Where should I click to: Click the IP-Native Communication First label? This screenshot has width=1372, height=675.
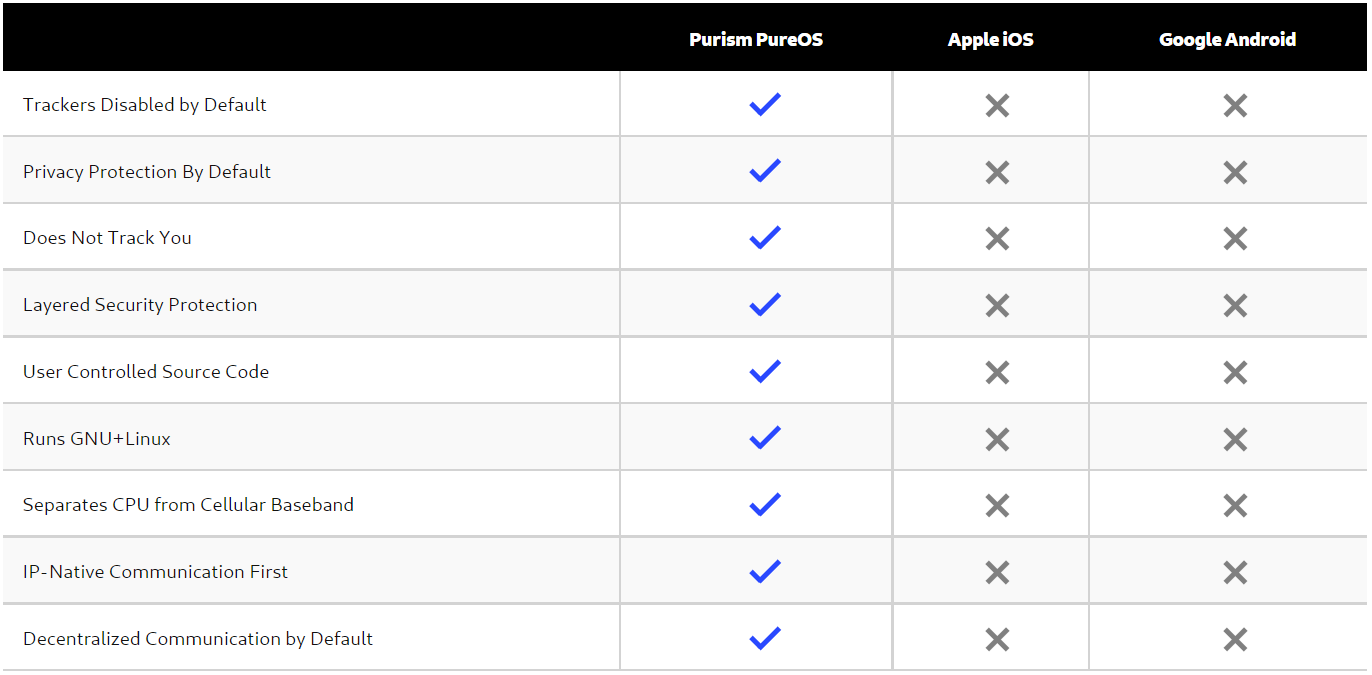(155, 572)
